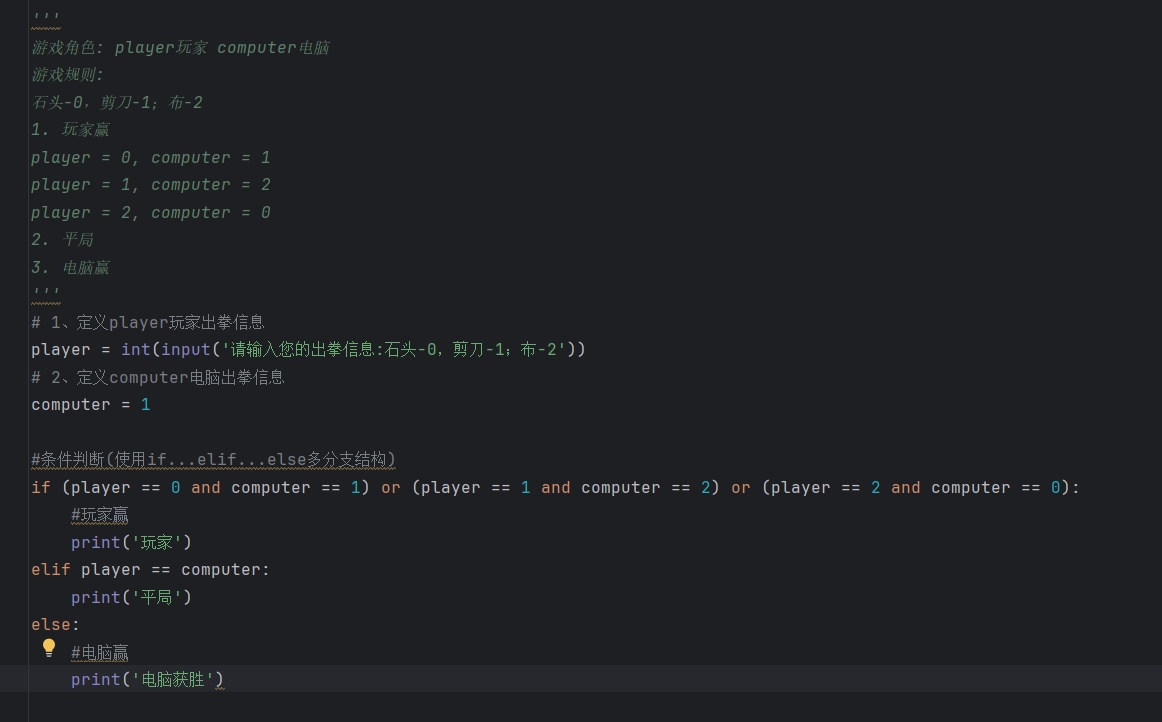Click inside the '请输入您的出拳信息' input prompt string
Viewport: 1162px width, 722px height.
coord(394,349)
